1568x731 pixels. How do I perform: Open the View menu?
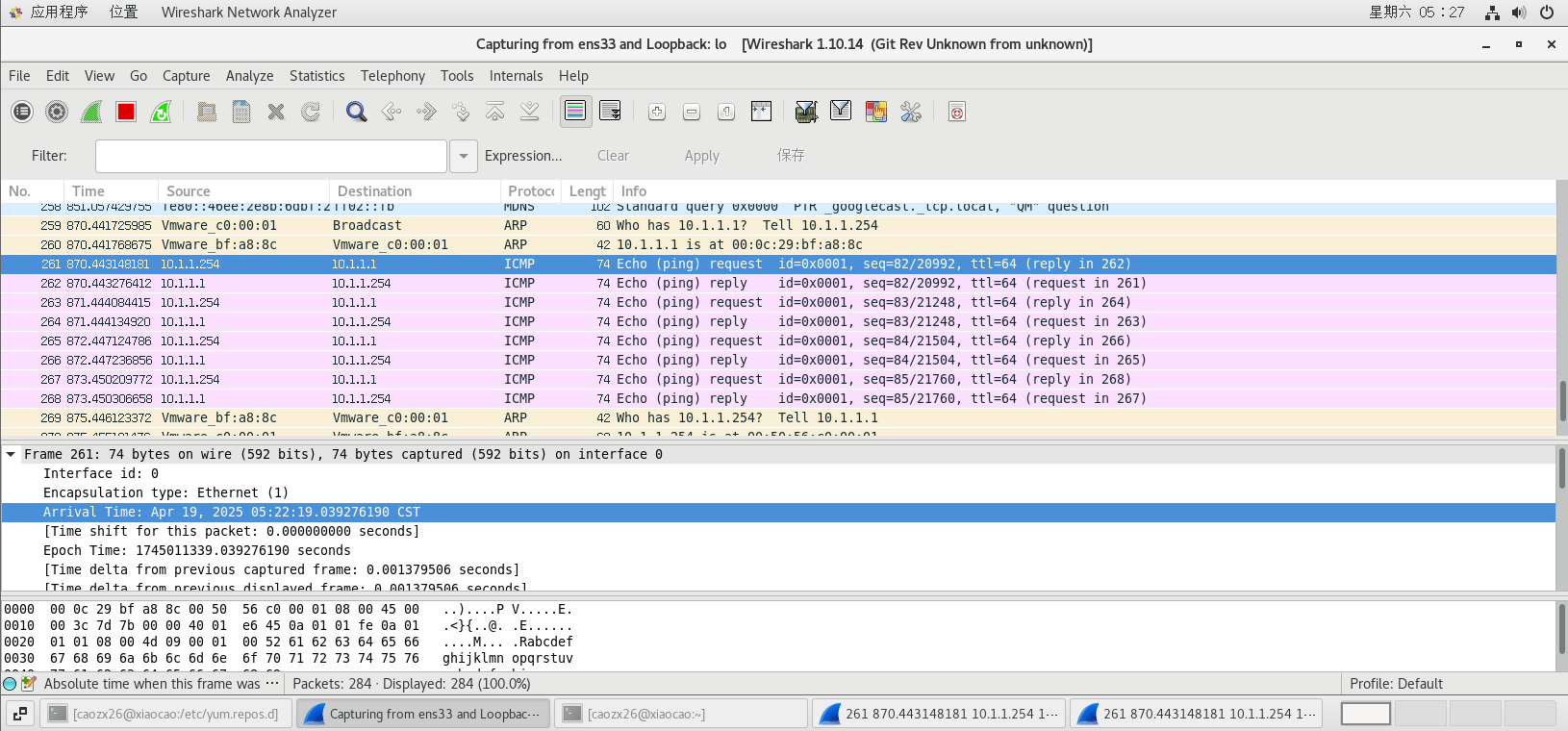coord(99,76)
